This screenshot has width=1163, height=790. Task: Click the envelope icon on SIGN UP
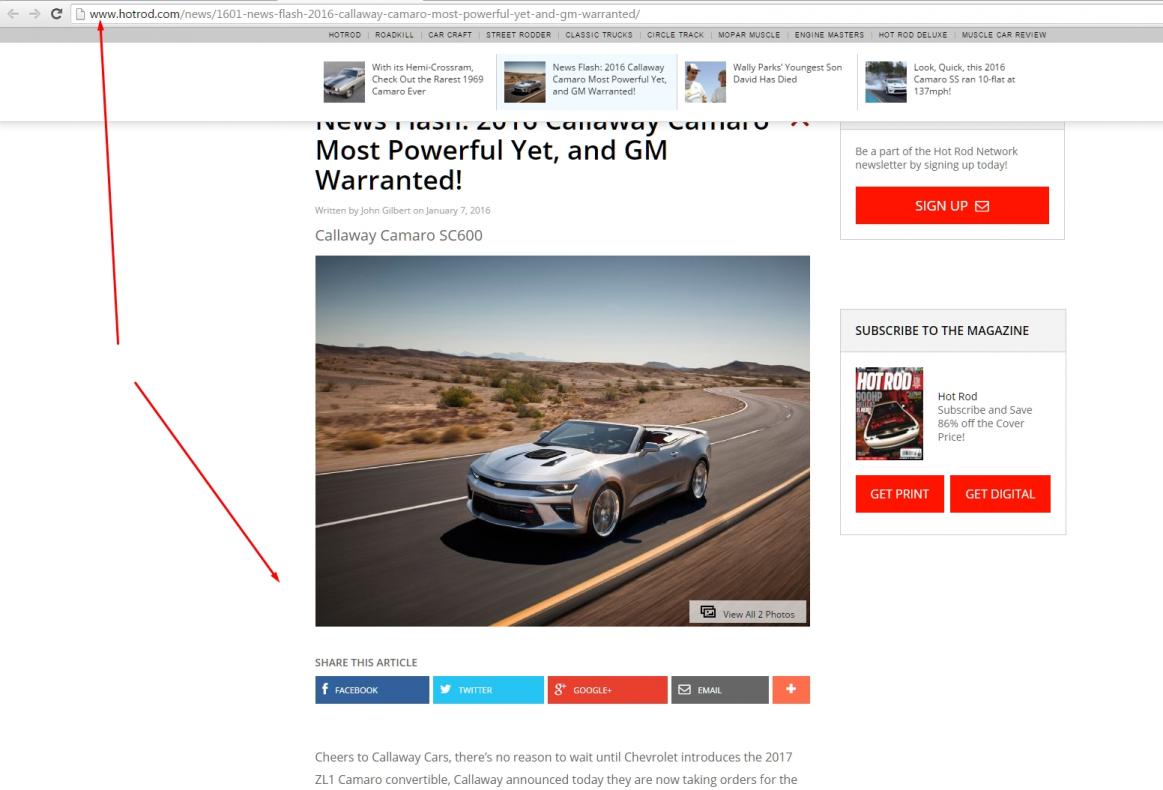click(x=982, y=206)
